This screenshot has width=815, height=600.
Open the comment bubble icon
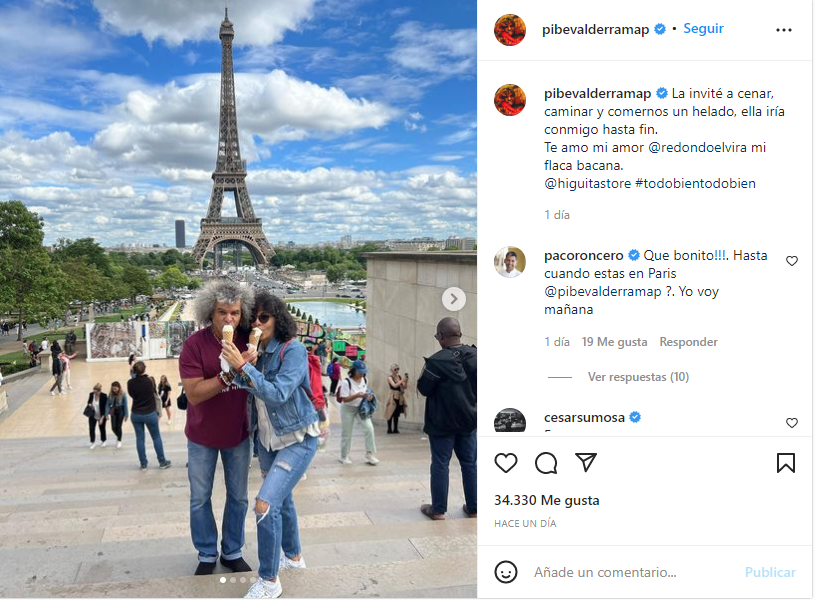pyautogui.click(x=546, y=463)
